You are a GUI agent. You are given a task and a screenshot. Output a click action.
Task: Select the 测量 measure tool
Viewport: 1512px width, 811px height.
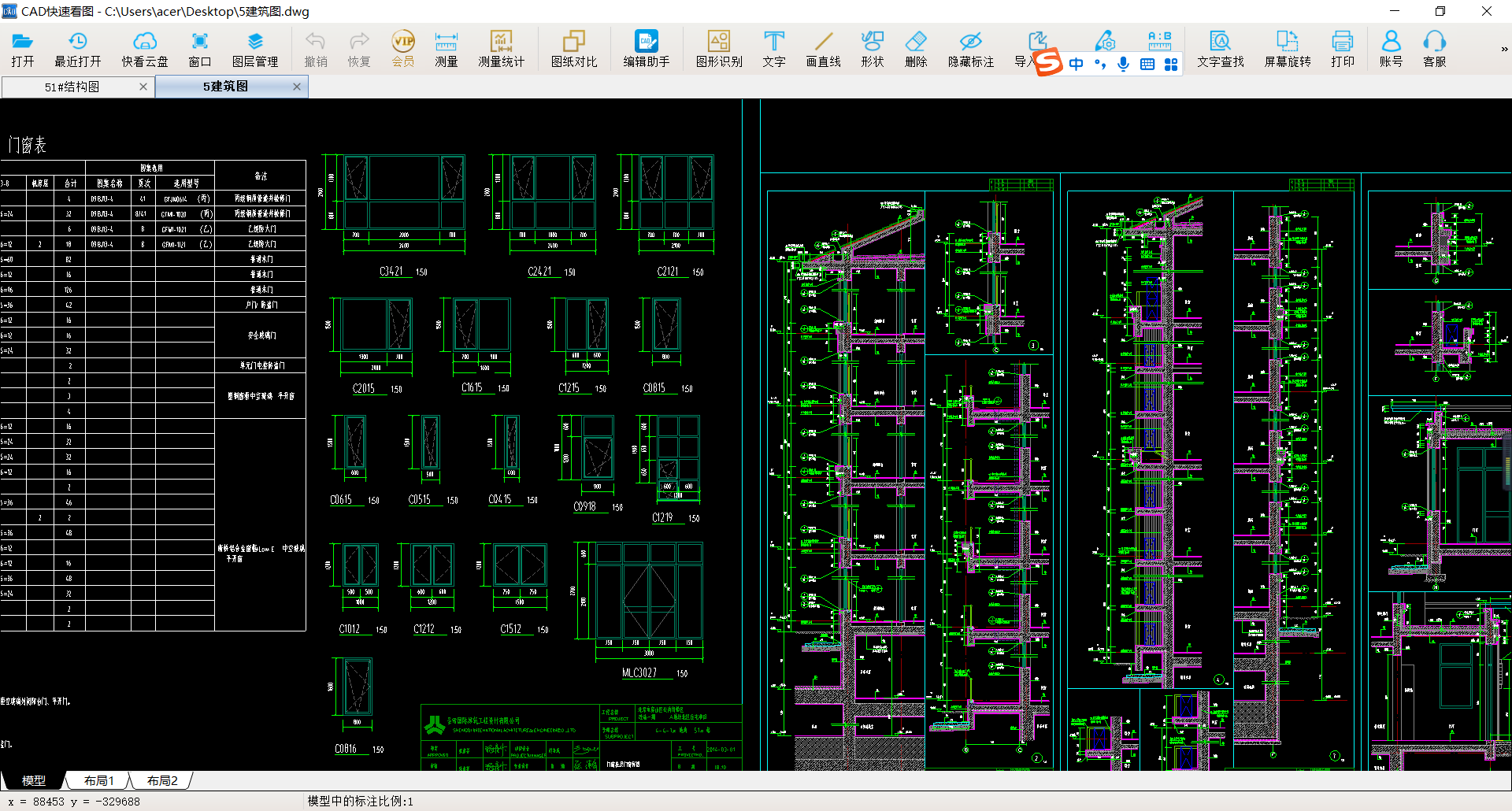pos(447,49)
